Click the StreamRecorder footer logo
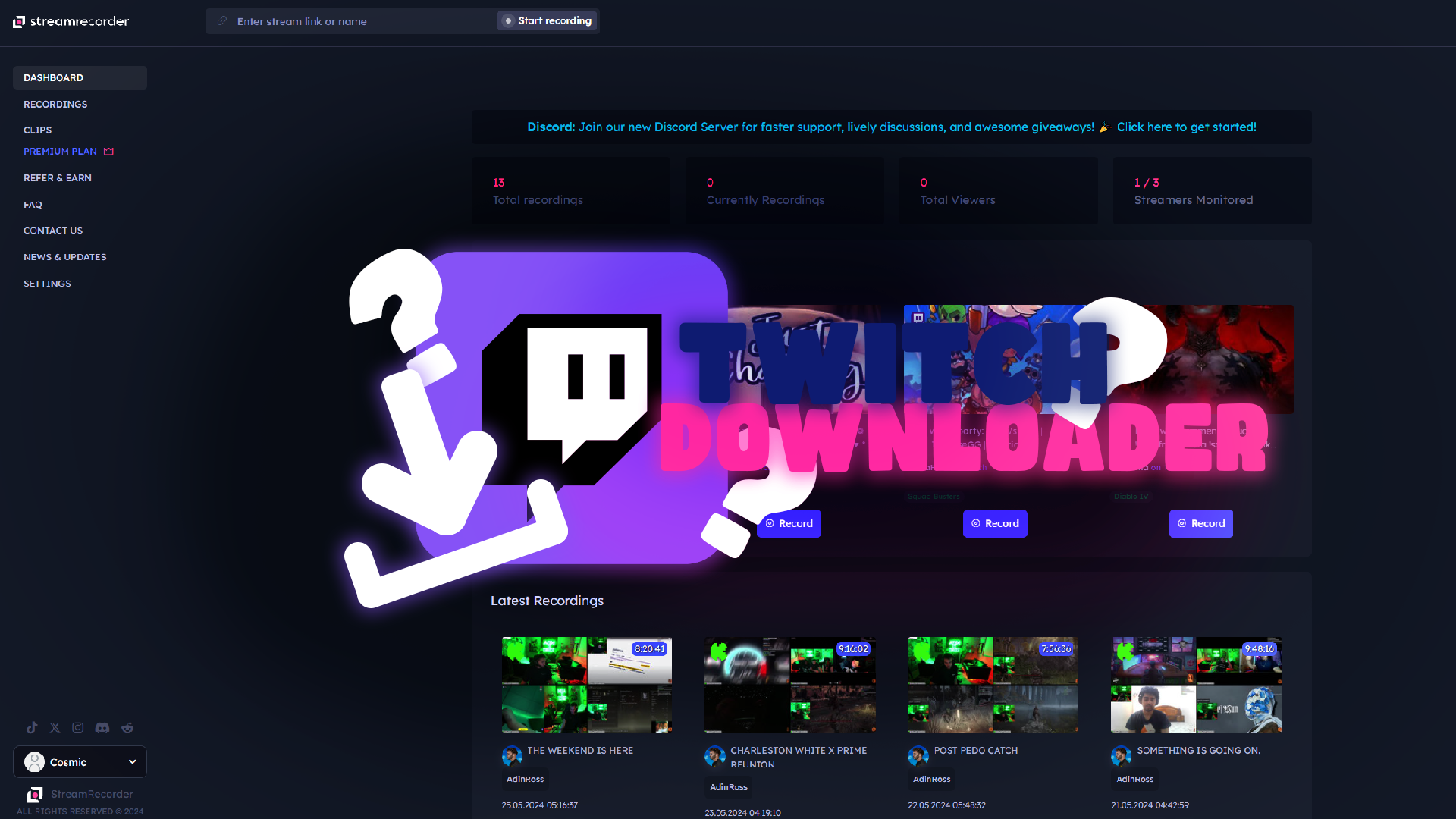1456x819 pixels. pyautogui.click(x=34, y=795)
